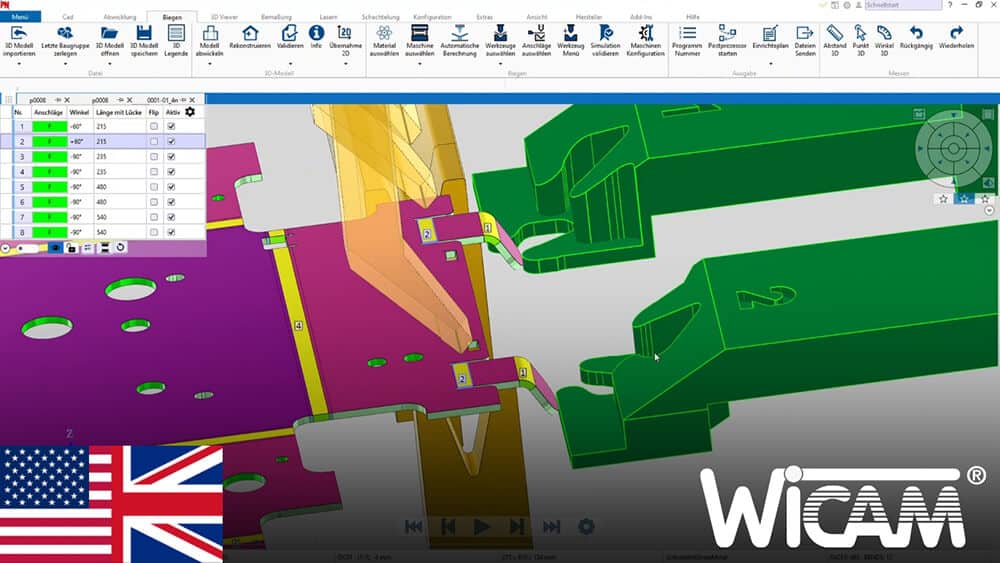Viewport: 1000px width, 563px height.
Task: Start the Postprozessor
Action: click(x=727, y=34)
